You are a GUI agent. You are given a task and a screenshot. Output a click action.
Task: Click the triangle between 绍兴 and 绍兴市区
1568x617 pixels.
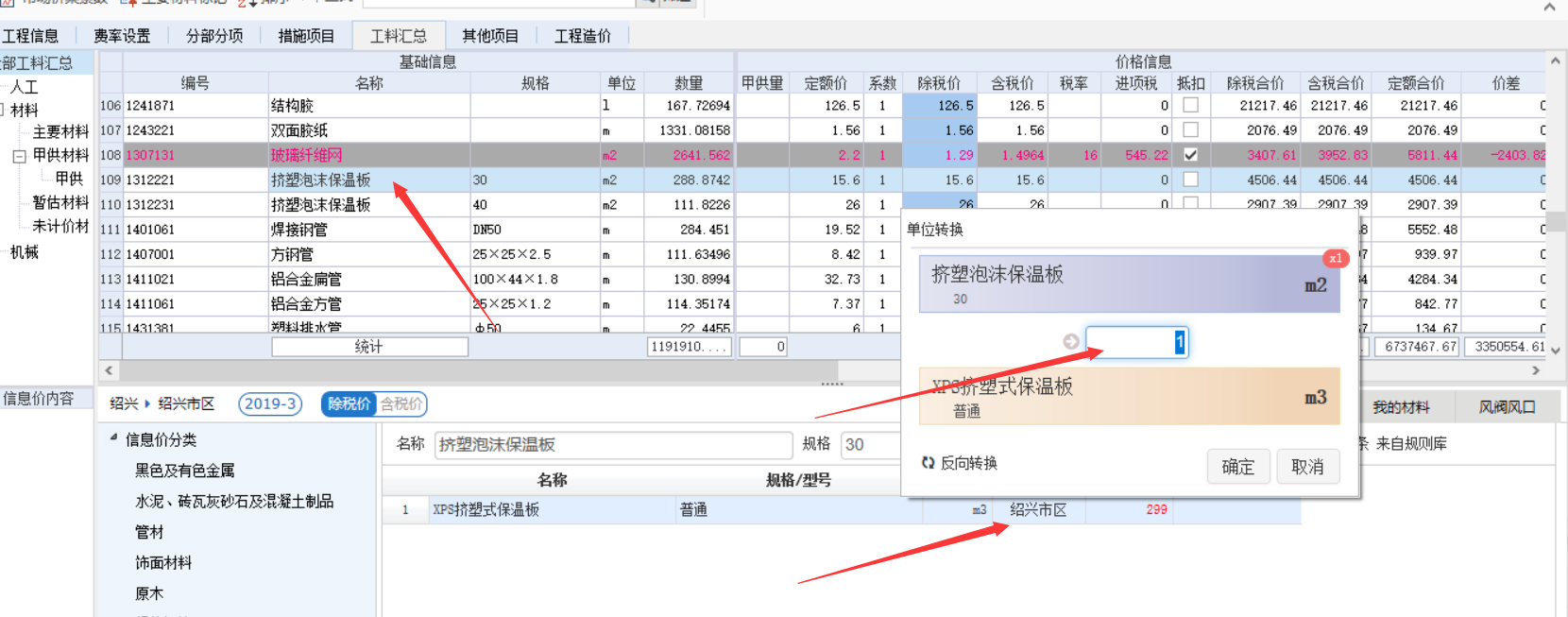[147, 403]
